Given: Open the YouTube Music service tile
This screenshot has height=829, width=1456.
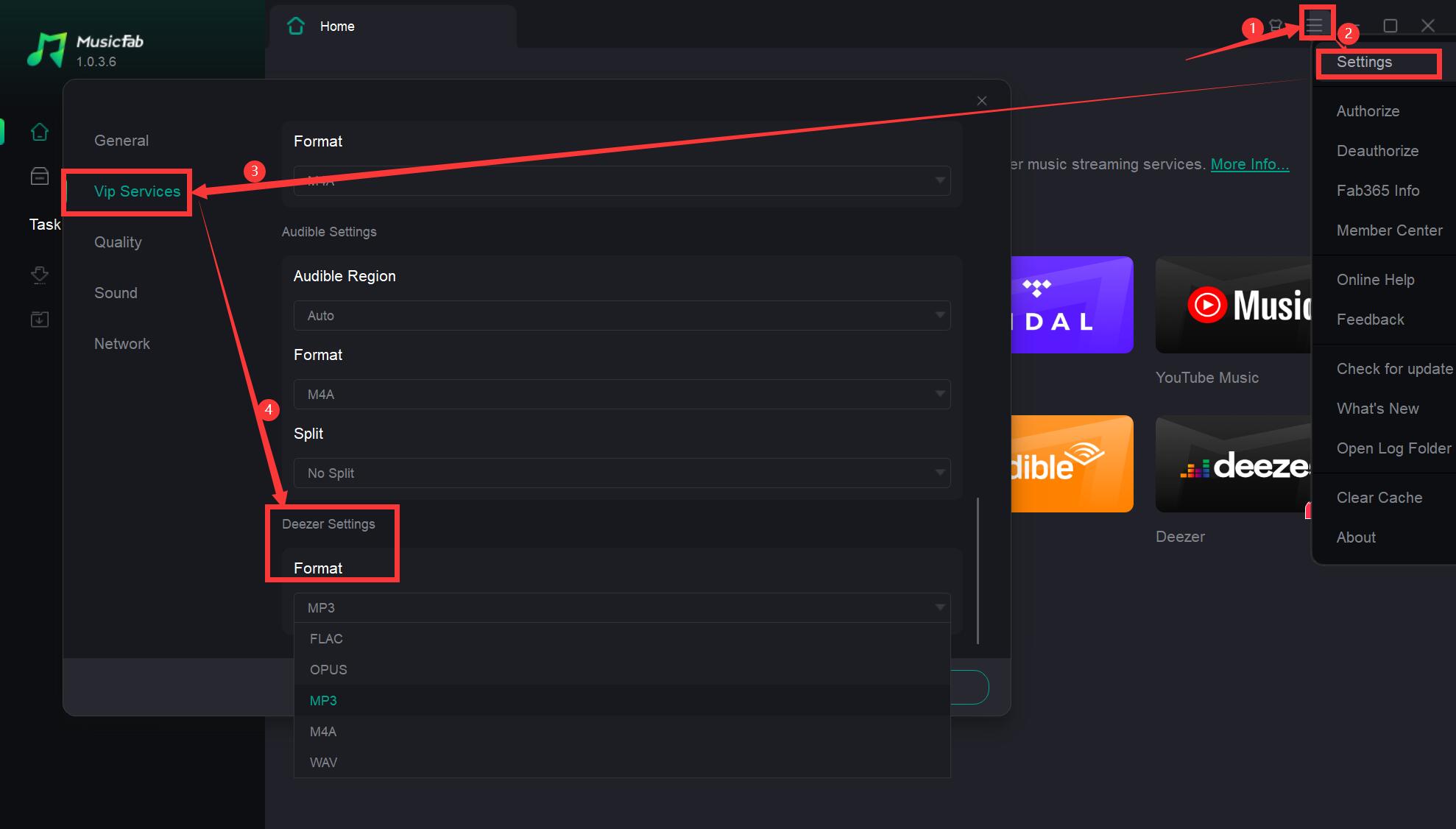Looking at the screenshot, I should (x=1234, y=305).
